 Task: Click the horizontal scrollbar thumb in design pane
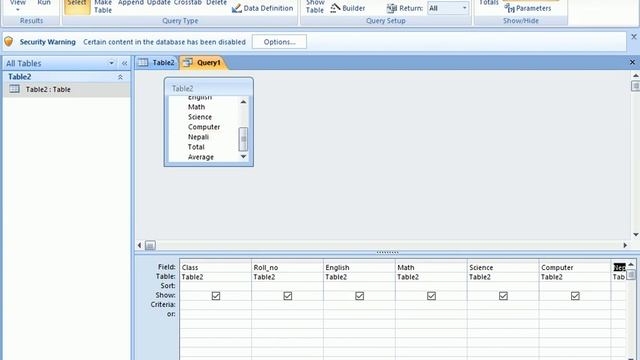point(150,245)
